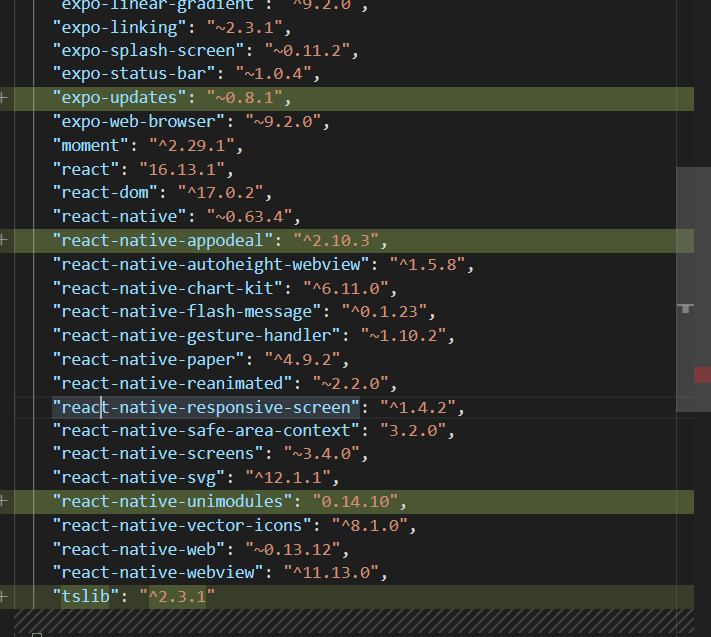Click the version value "^2.10.3"

(x=336, y=240)
